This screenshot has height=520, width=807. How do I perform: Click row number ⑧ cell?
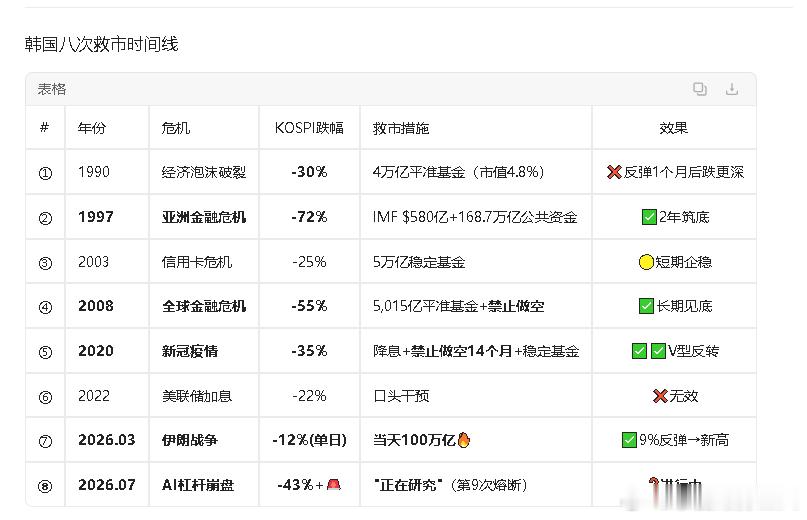pos(45,486)
